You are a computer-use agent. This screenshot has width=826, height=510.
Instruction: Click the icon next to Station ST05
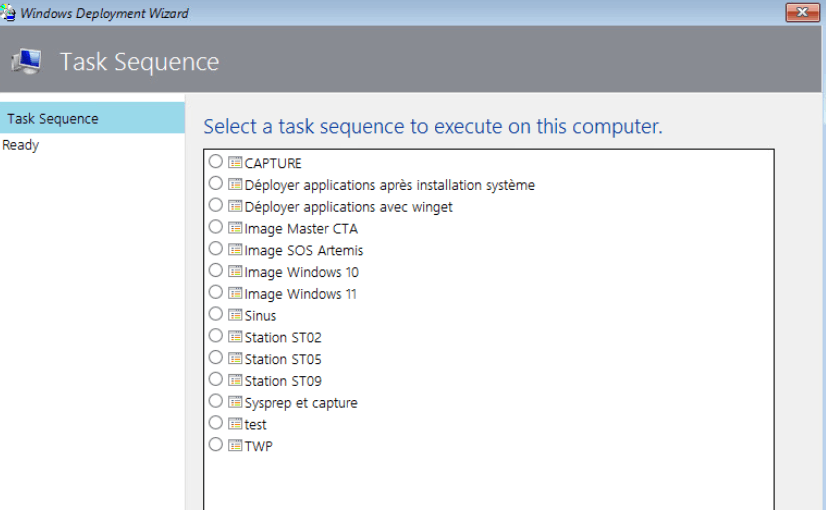[235, 359]
